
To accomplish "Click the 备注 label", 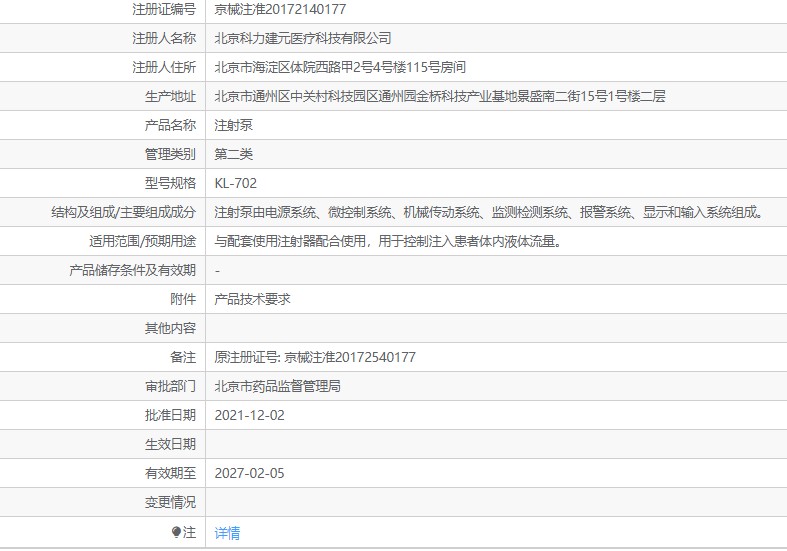I will click(183, 357).
